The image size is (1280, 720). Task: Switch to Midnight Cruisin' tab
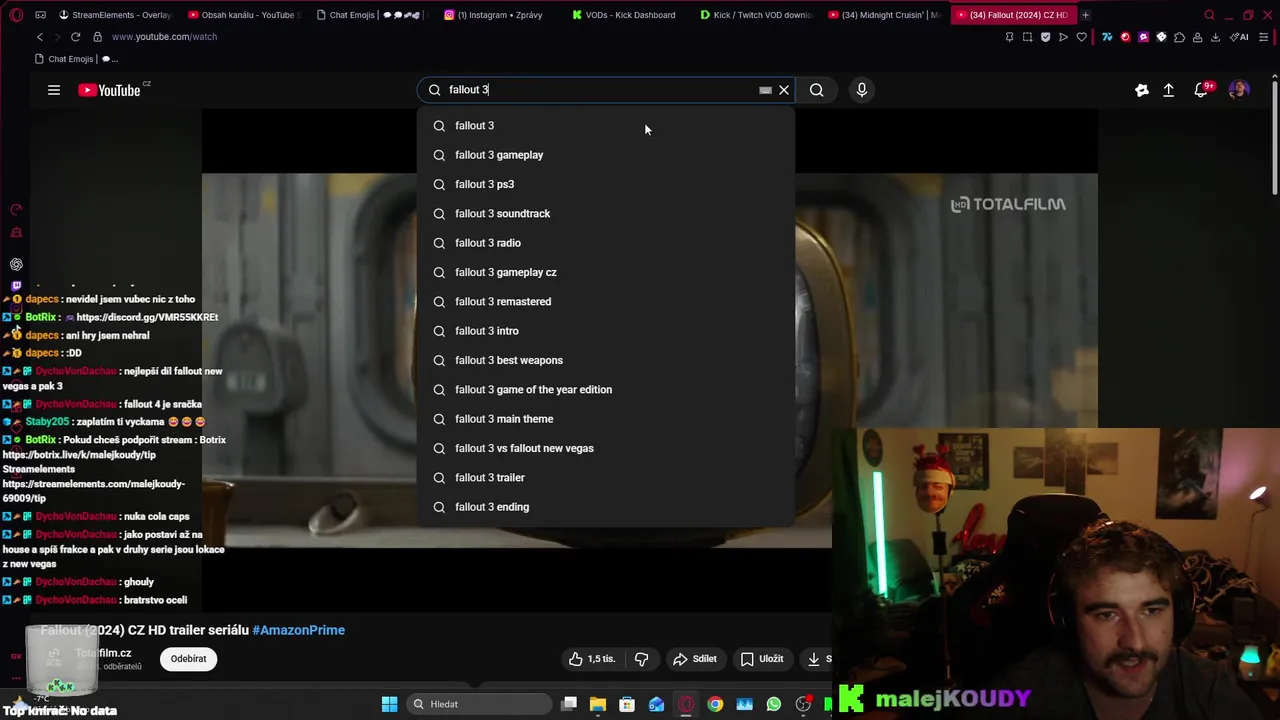[883, 15]
